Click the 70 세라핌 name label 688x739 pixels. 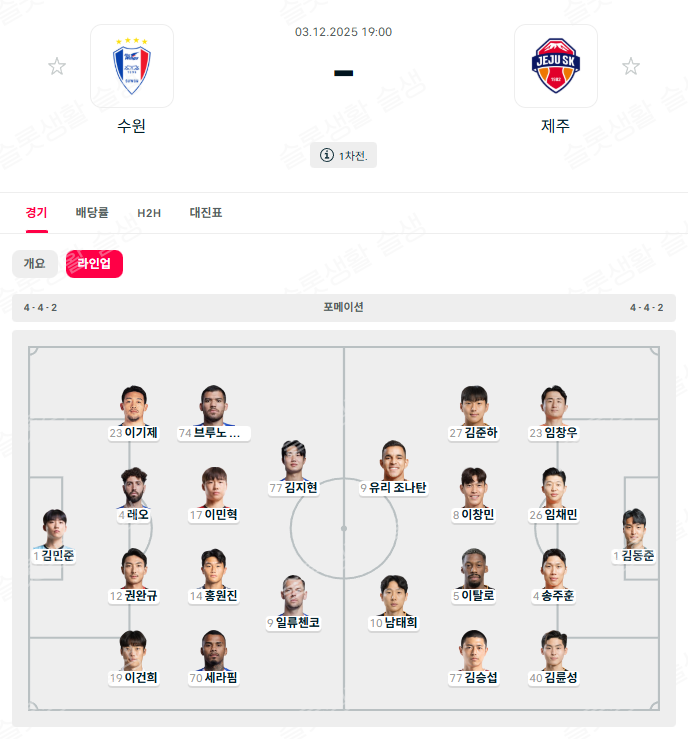(213, 678)
